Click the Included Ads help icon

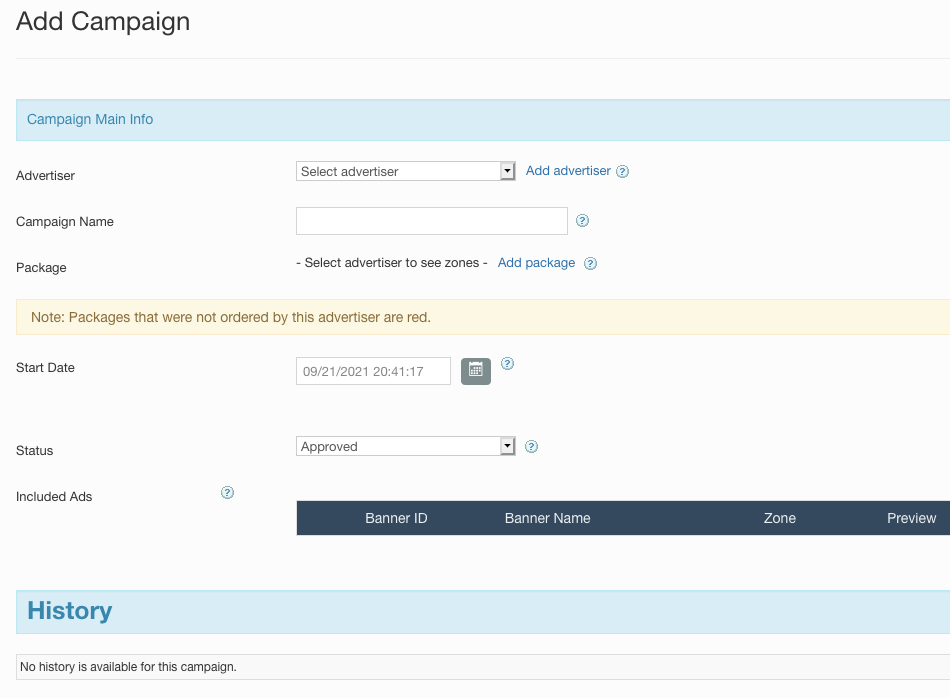point(227,492)
